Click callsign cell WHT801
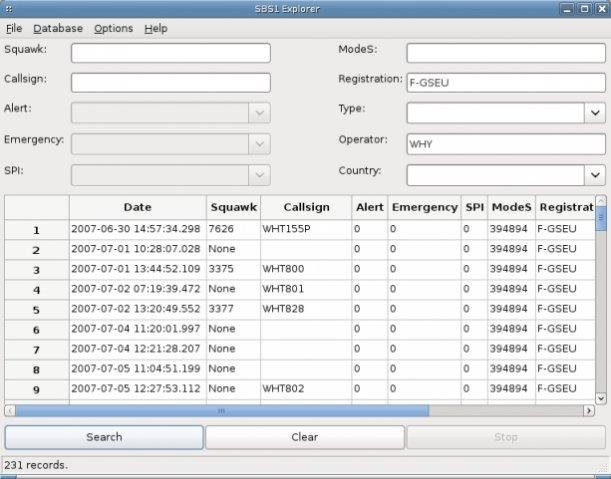 pyautogui.click(x=306, y=289)
